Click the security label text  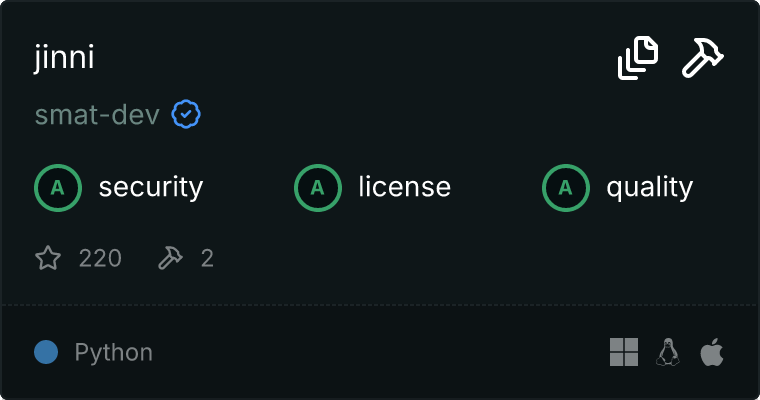151,187
